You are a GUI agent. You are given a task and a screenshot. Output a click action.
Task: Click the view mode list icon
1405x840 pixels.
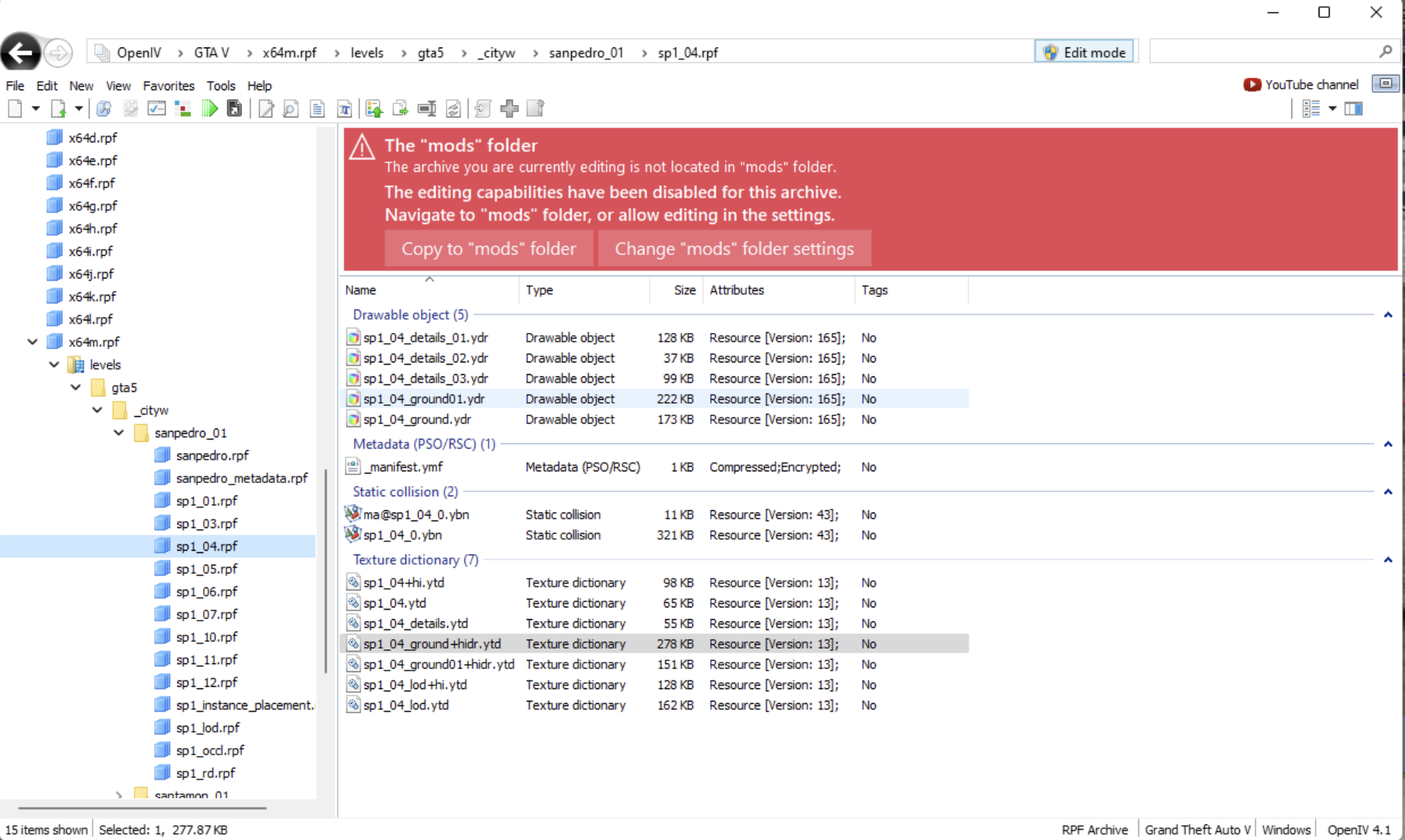click(1311, 109)
